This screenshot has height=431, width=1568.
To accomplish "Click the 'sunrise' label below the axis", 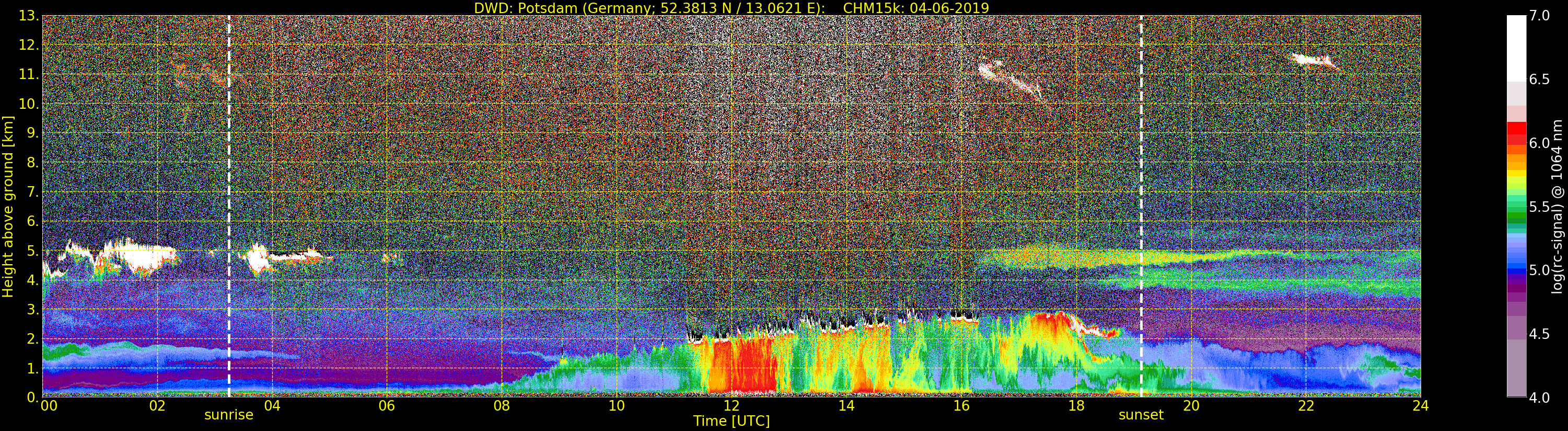I will coord(228,415).
